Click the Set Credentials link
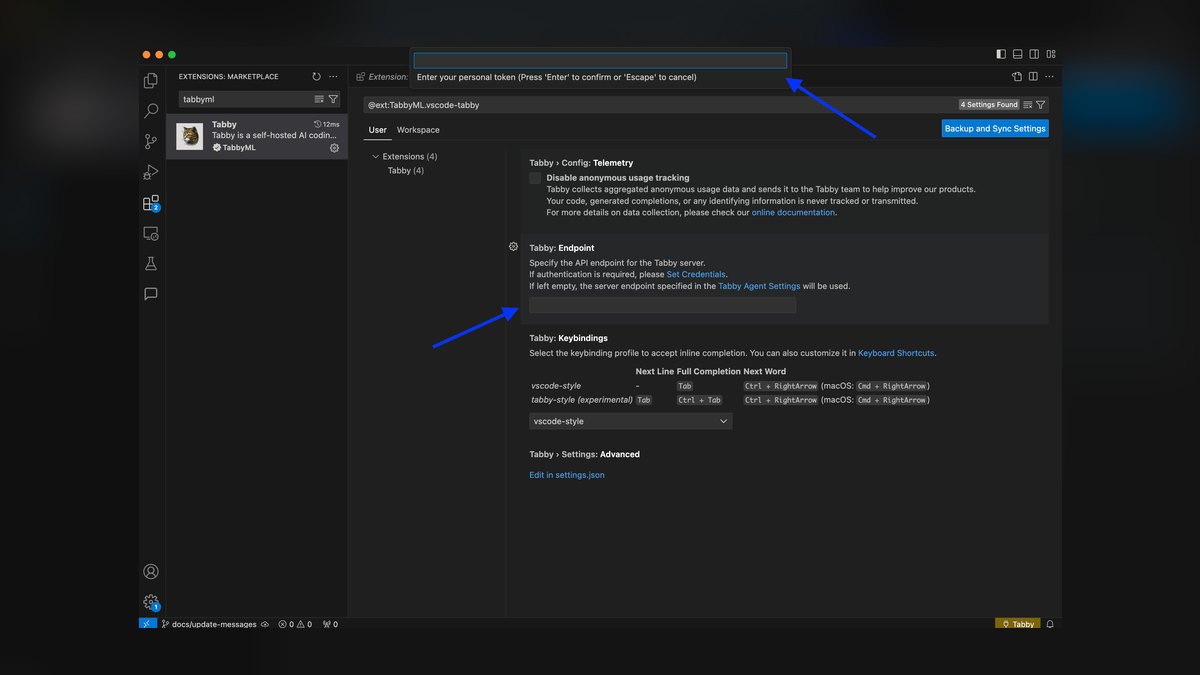 696,274
